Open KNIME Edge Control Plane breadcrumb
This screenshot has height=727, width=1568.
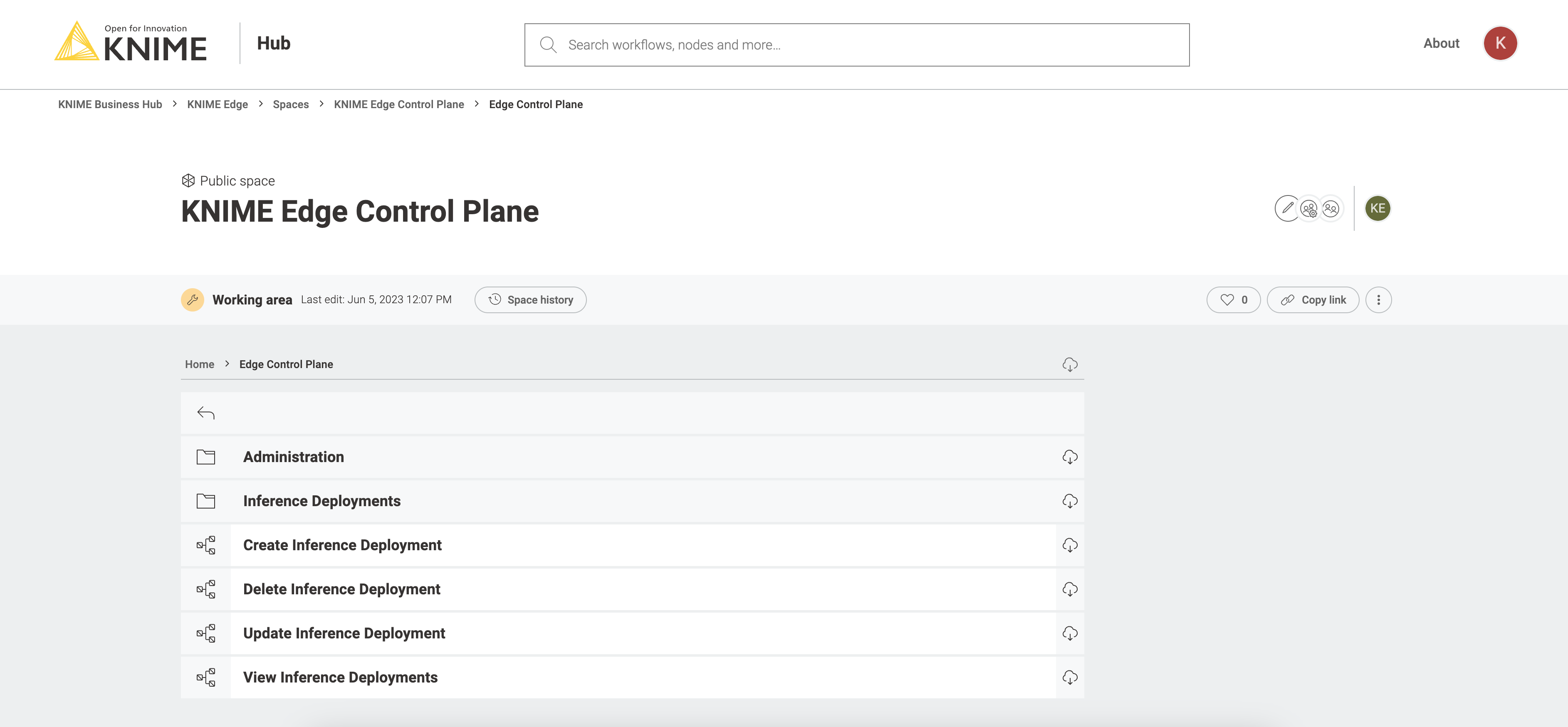[399, 104]
